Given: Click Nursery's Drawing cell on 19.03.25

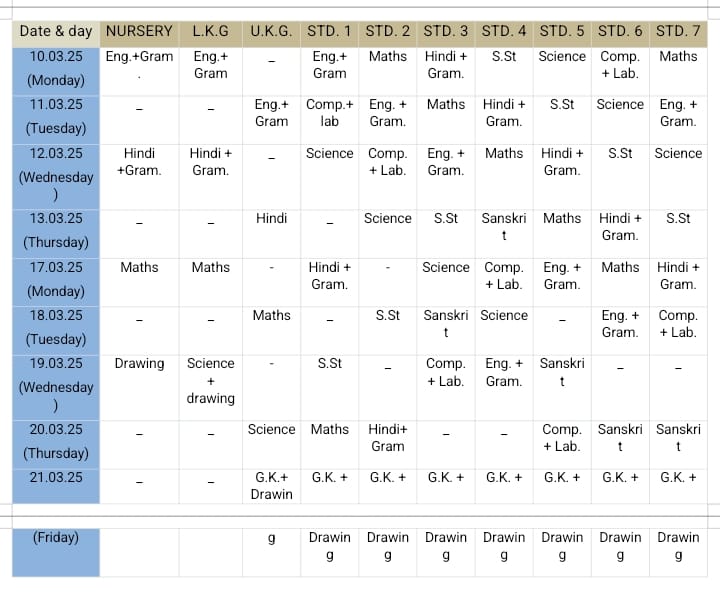Looking at the screenshot, I should [139, 364].
